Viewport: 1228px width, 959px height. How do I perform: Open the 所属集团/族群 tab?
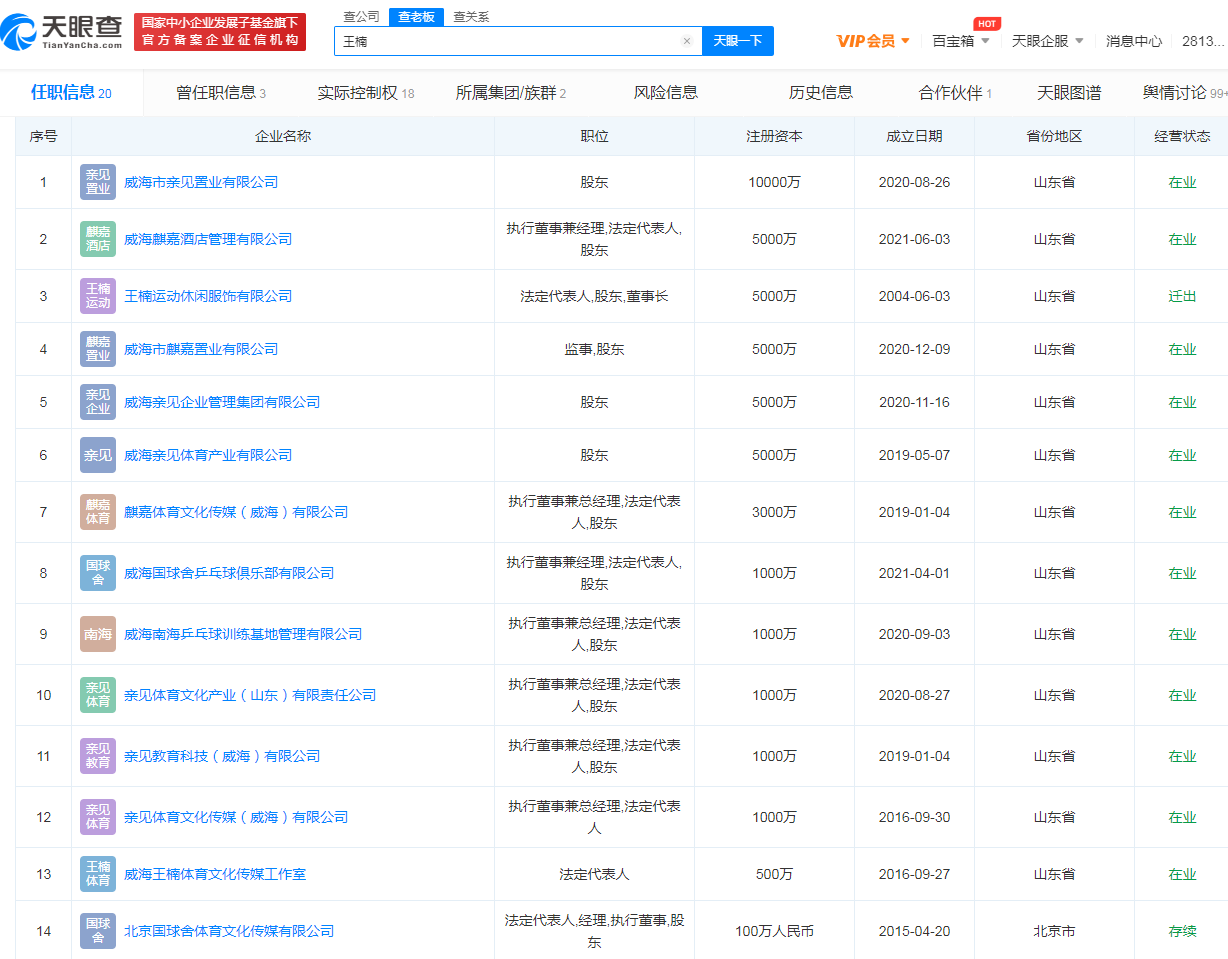tap(511, 93)
